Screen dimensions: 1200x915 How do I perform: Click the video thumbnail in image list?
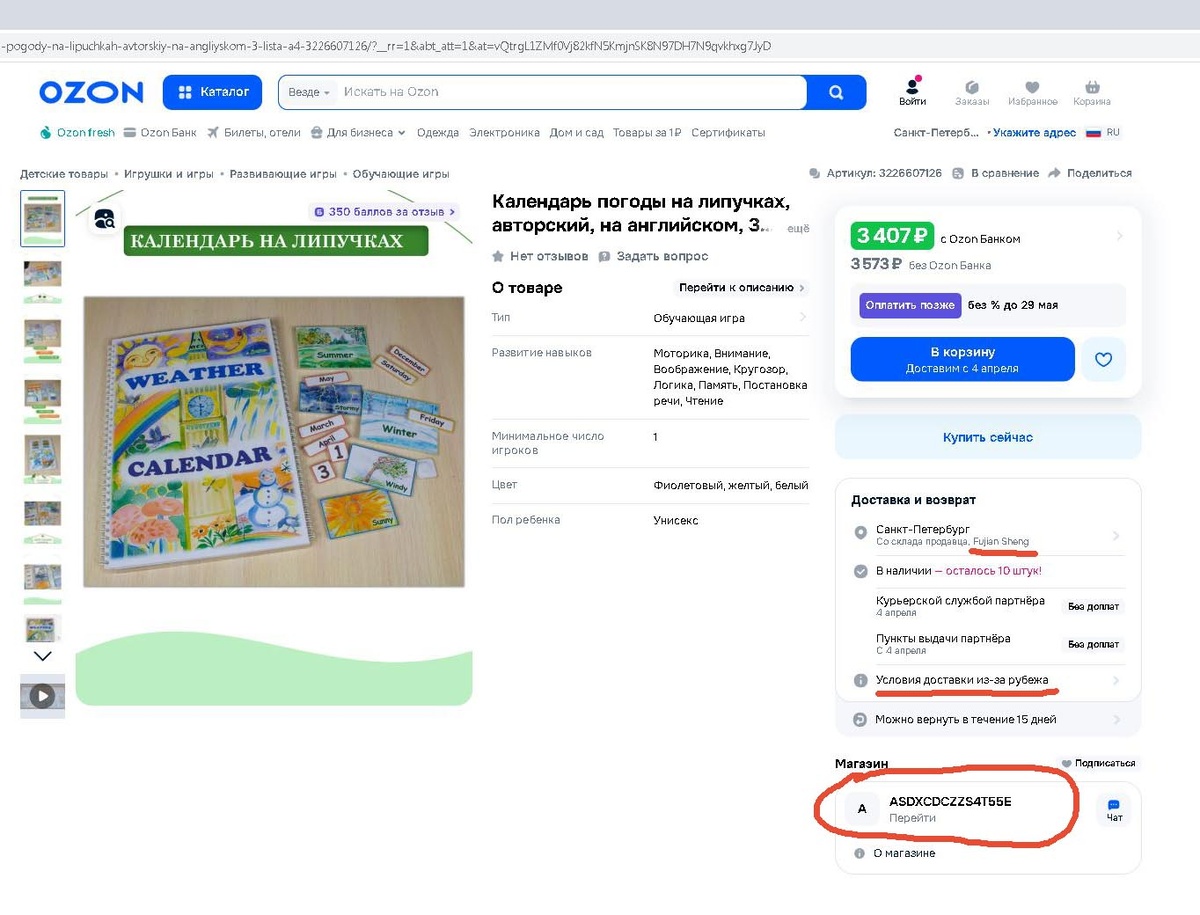click(42, 696)
